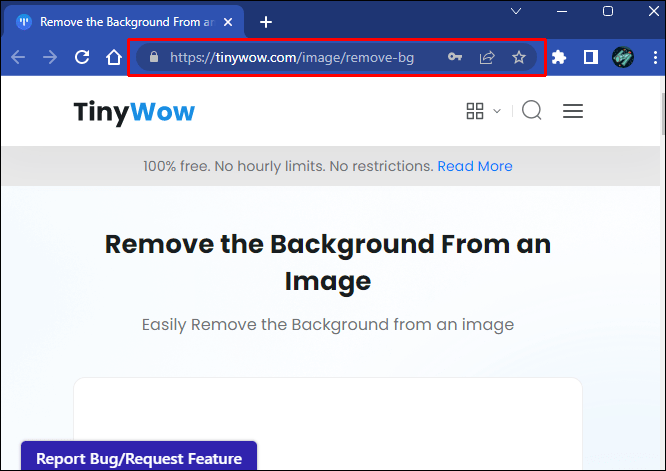Share this page via share icon
The height and width of the screenshot is (471, 666).
point(487,57)
